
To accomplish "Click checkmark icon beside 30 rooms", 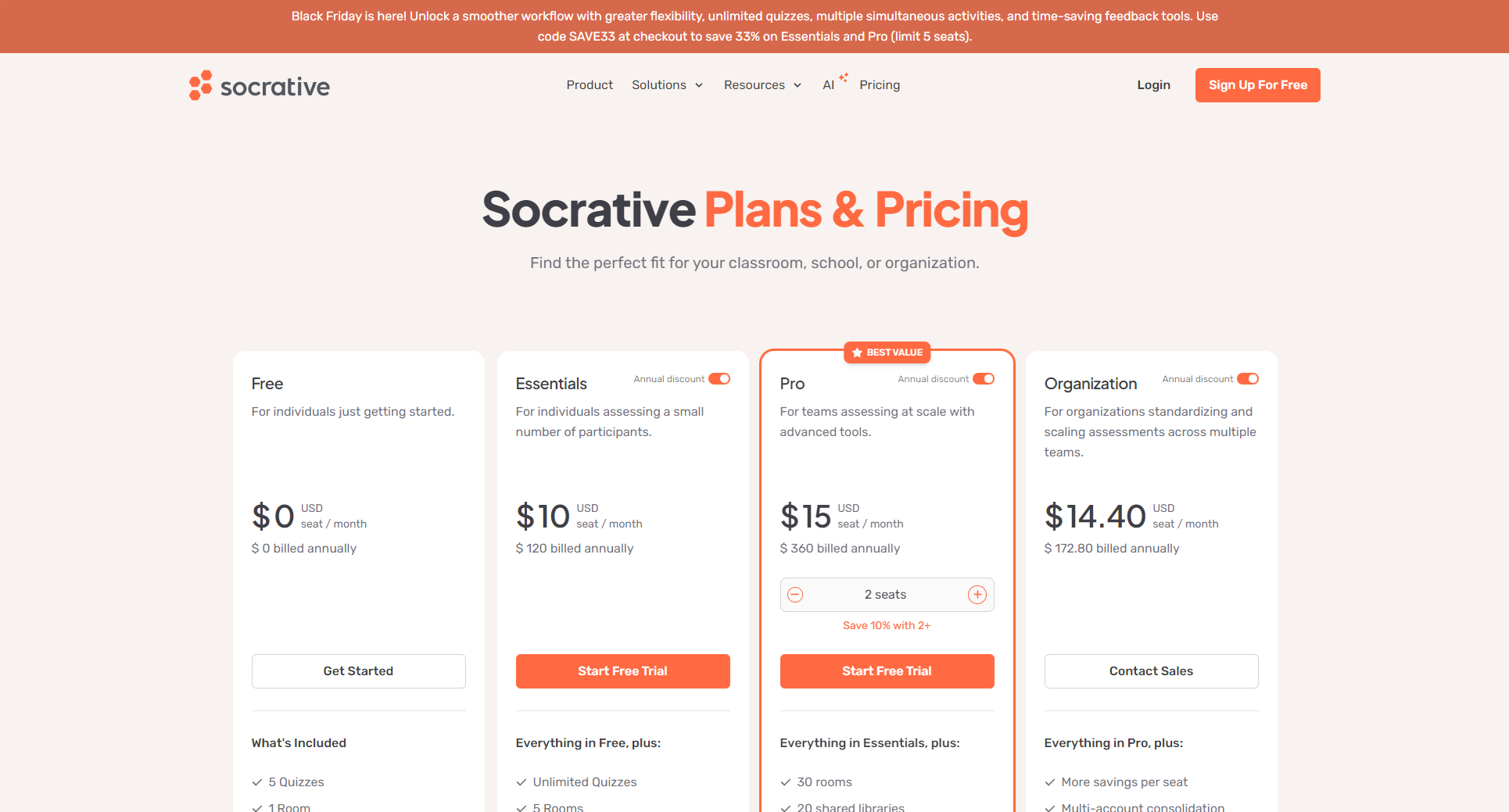I will click(x=786, y=782).
